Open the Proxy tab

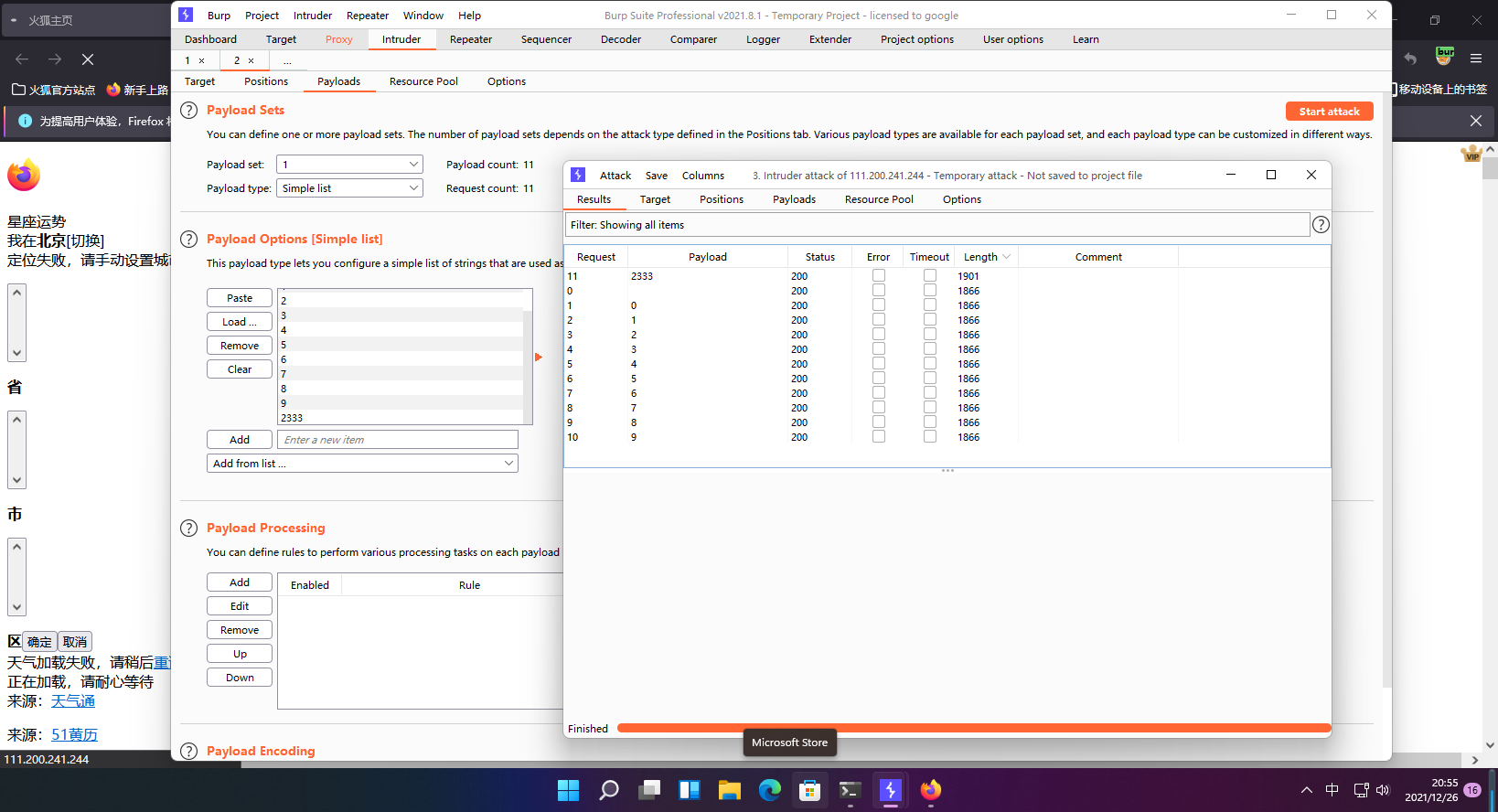338,39
